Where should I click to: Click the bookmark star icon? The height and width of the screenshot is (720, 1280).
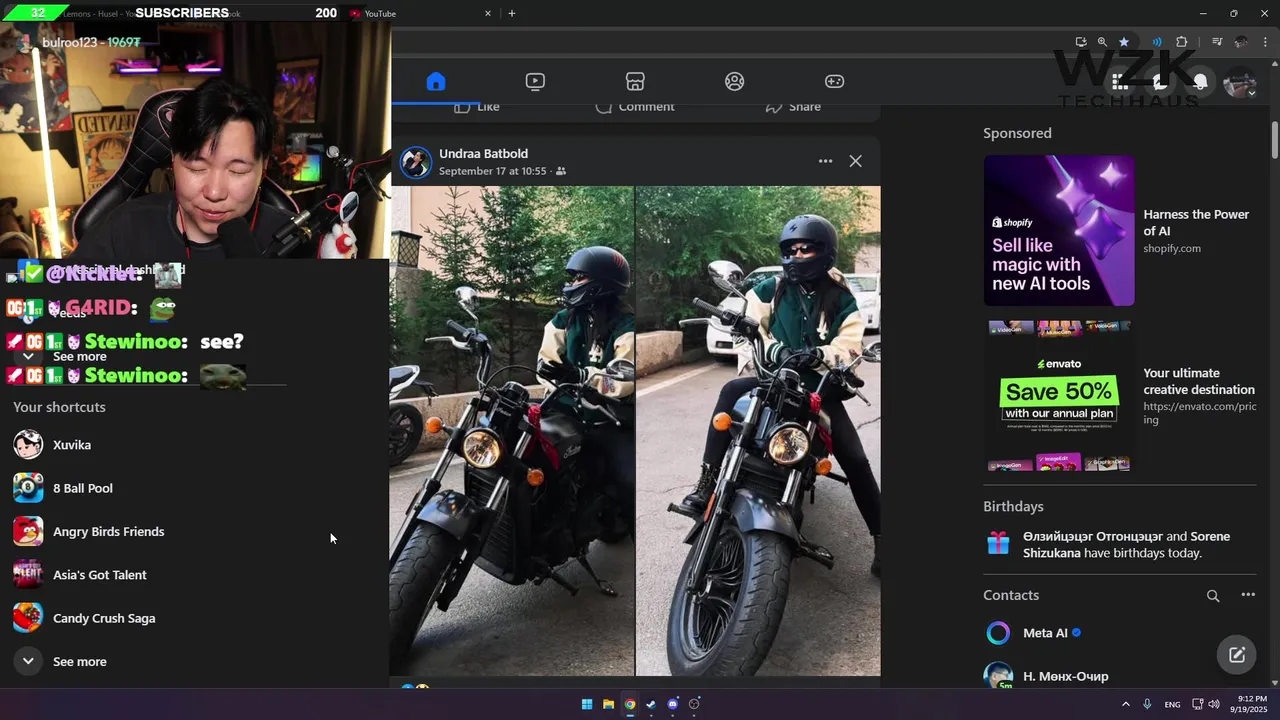(1124, 42)
